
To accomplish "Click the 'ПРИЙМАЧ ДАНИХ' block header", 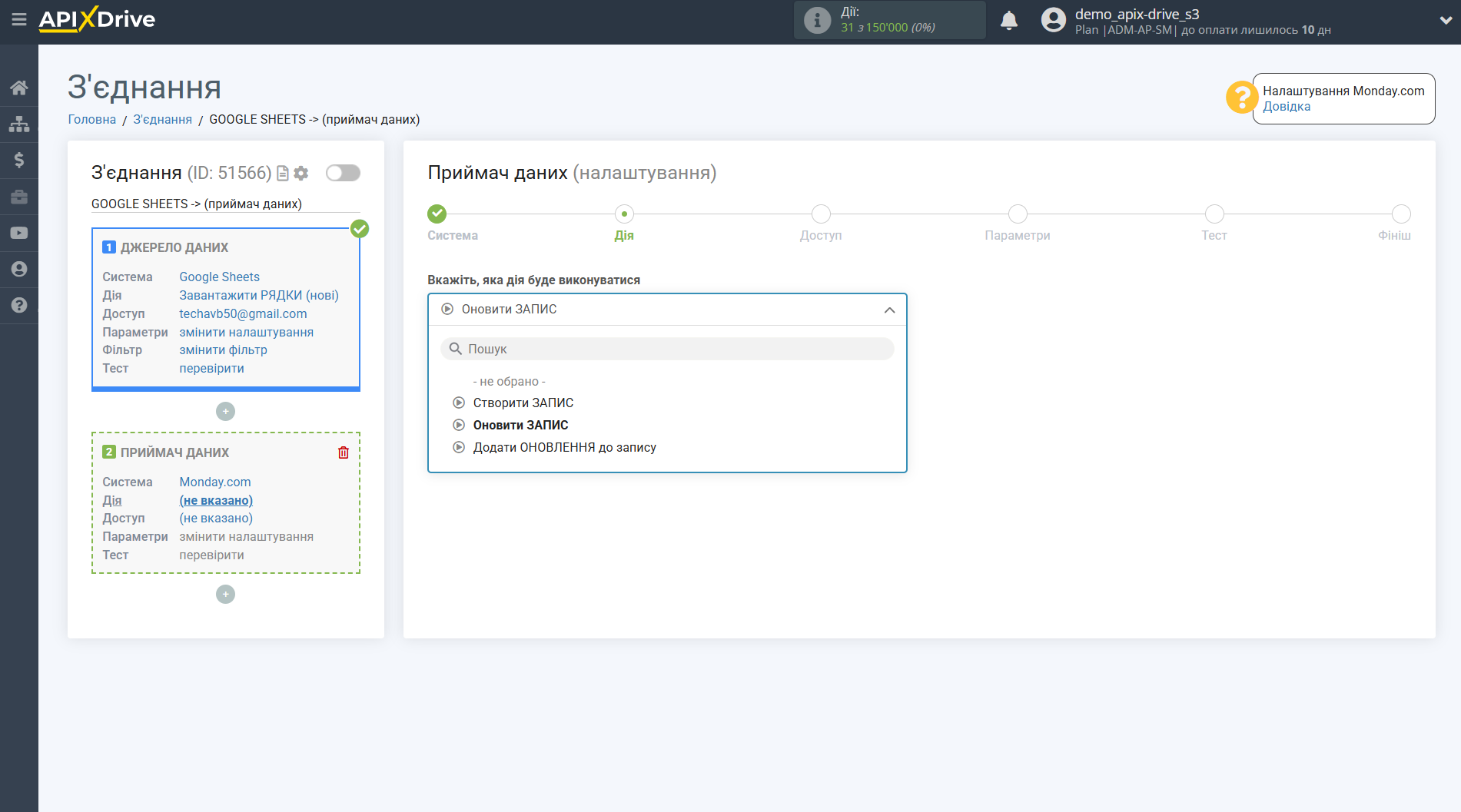I will (174, 453).
